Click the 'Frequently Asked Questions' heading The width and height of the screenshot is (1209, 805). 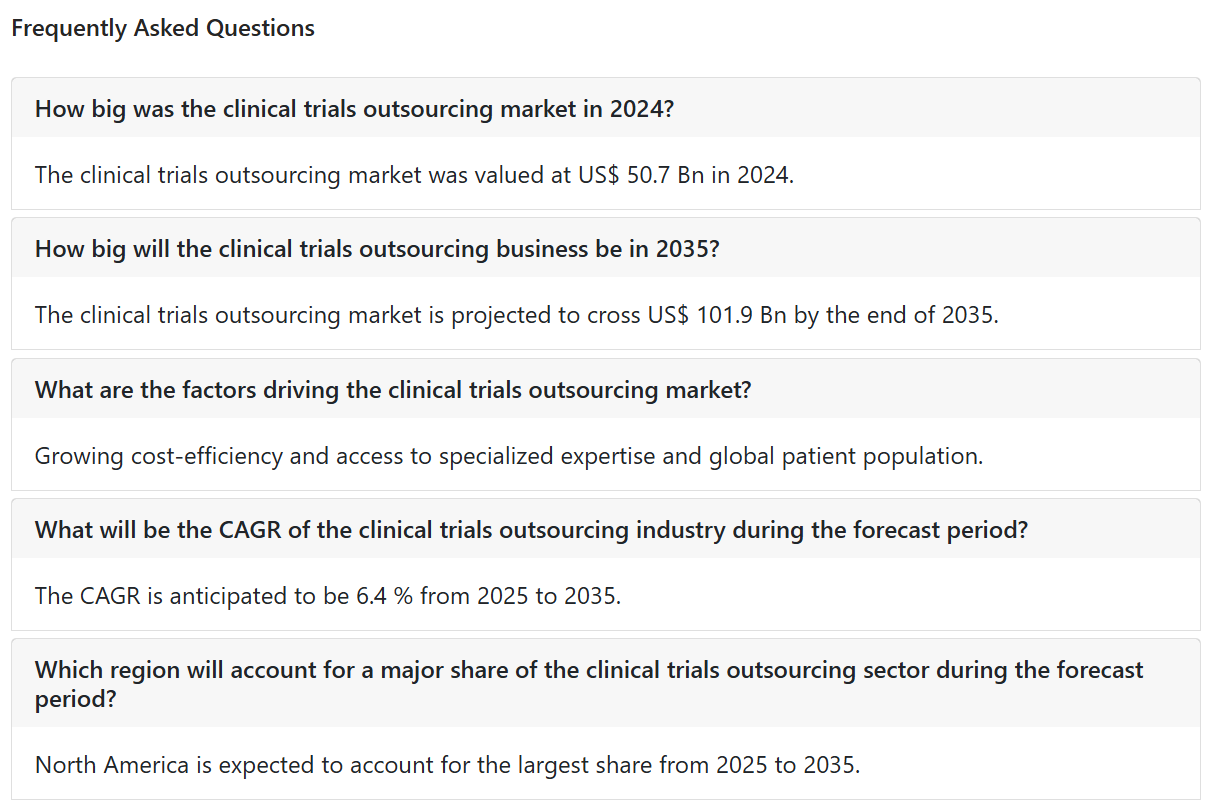163,28
